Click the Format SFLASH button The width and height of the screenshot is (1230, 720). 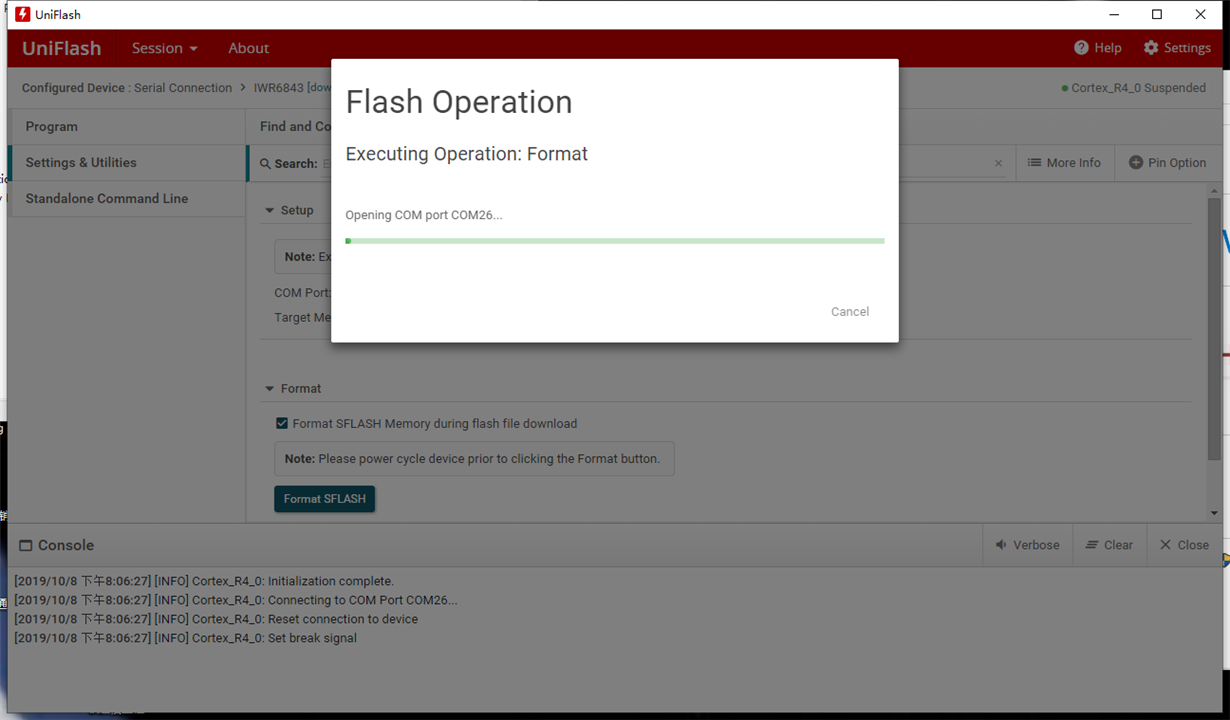pos(324,498)
